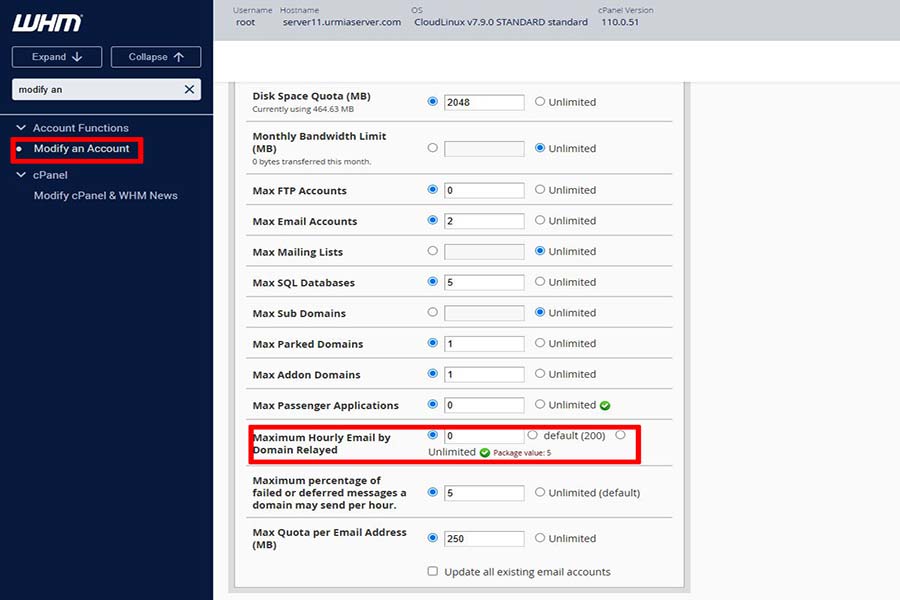The height and width of the screenshot is (600, 900).
Task: Enable Update all existing email accounts checkbox
Action: (x=433, y=572)
